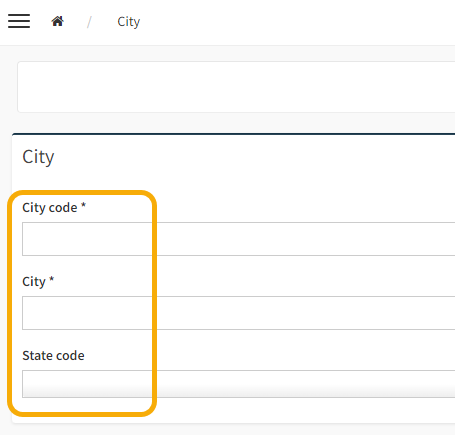
Task: Select the City breadcrumb link
Action: tap(129, 22)
